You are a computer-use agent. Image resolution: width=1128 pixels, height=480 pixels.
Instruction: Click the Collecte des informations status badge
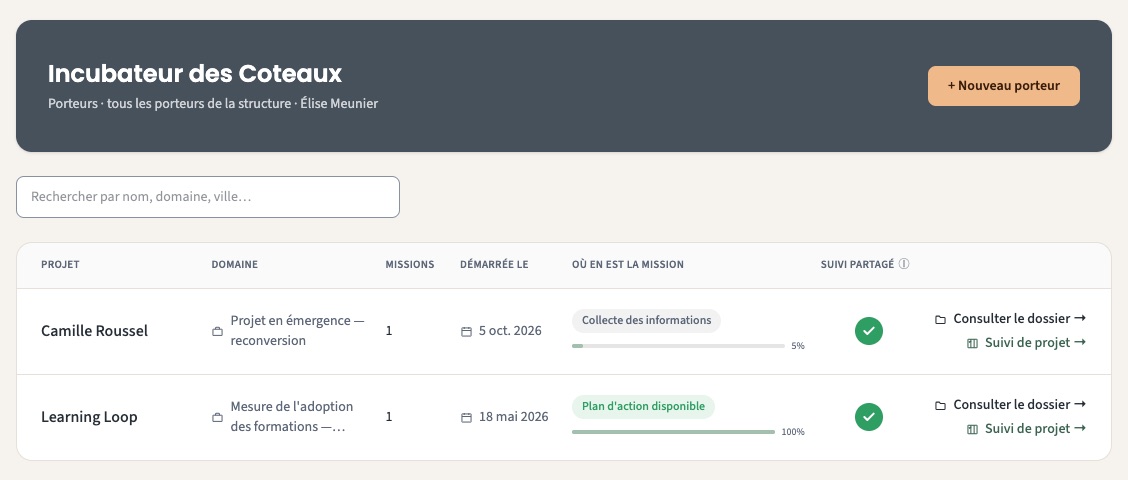(x=646, y=320)
